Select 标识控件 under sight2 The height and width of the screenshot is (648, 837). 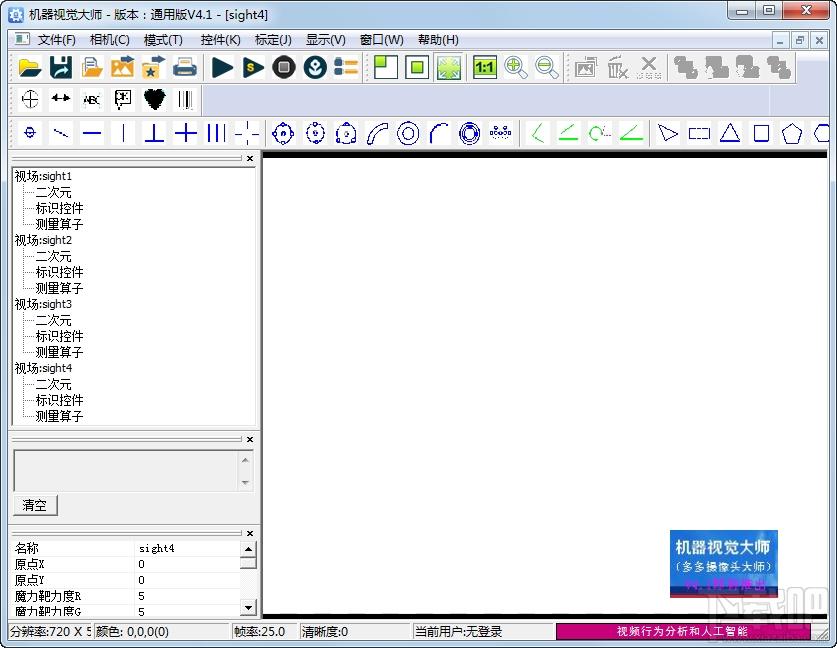(x=59, y=272)
